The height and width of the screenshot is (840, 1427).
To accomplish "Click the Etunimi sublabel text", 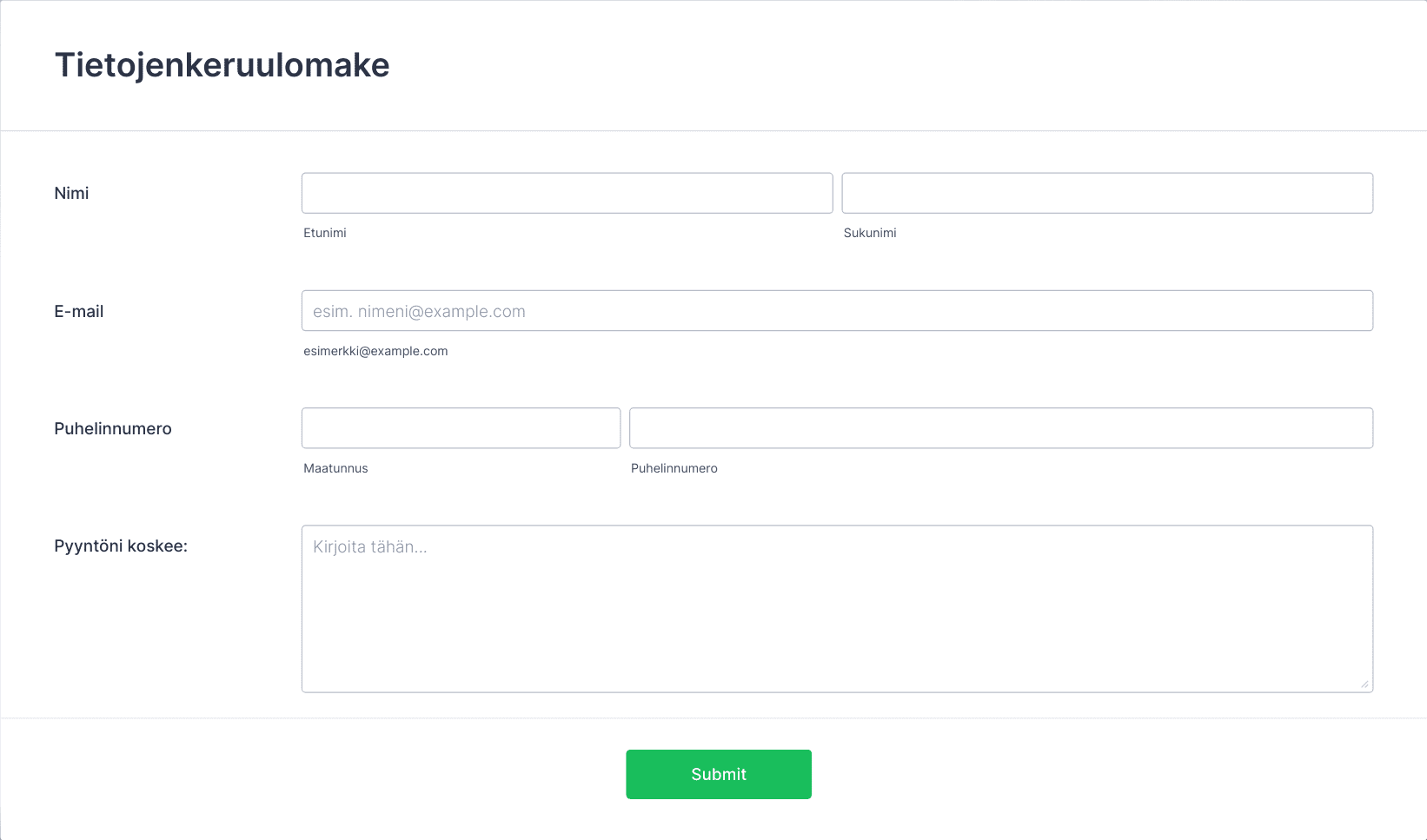I will [x=325, y=233].
